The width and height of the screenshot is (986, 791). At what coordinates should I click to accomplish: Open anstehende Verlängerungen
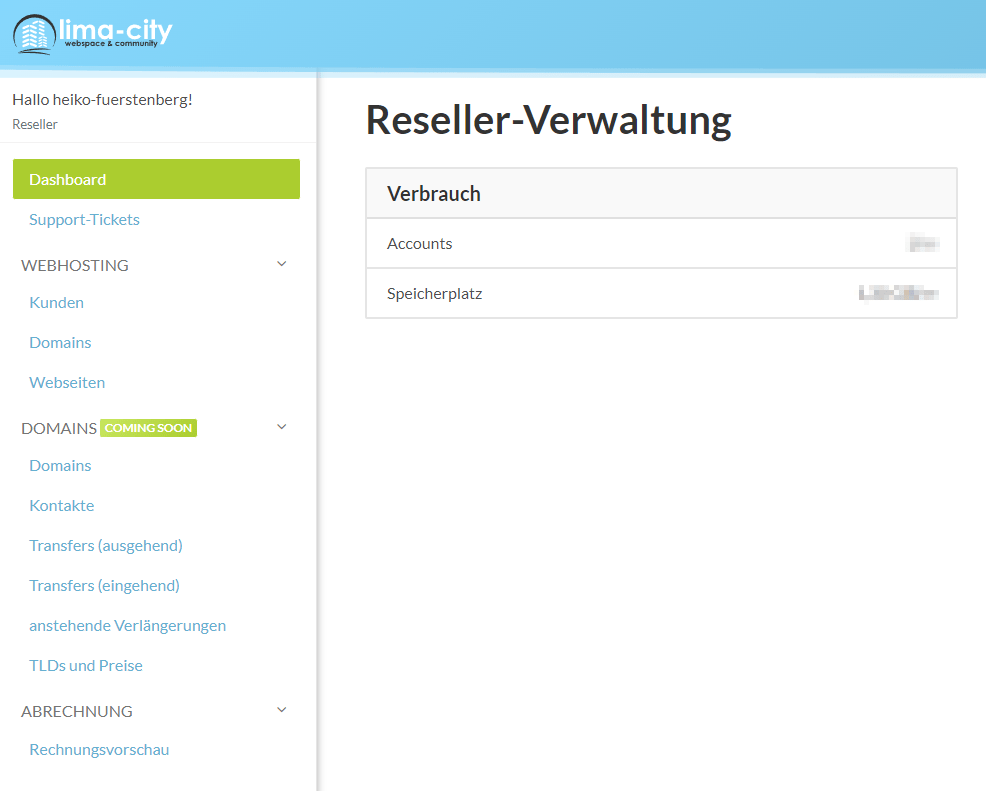(x=127, y=625)
